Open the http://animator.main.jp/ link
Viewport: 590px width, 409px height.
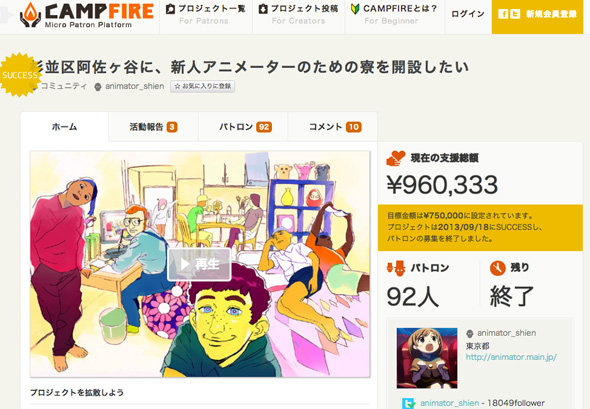click(511, 357)
